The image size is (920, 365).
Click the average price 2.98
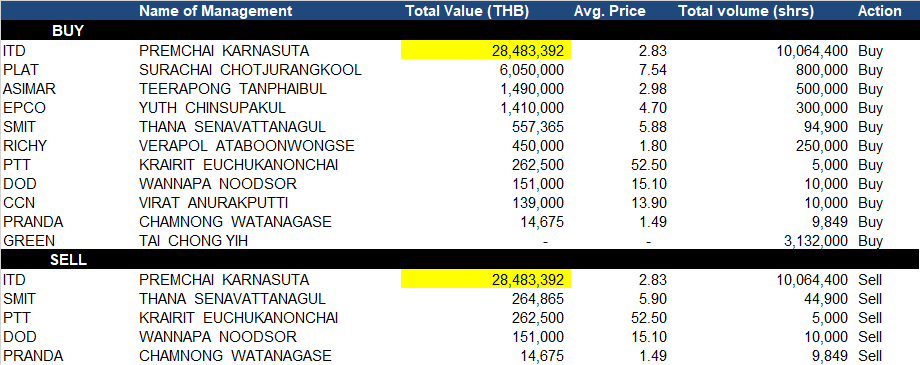[652, 89]
